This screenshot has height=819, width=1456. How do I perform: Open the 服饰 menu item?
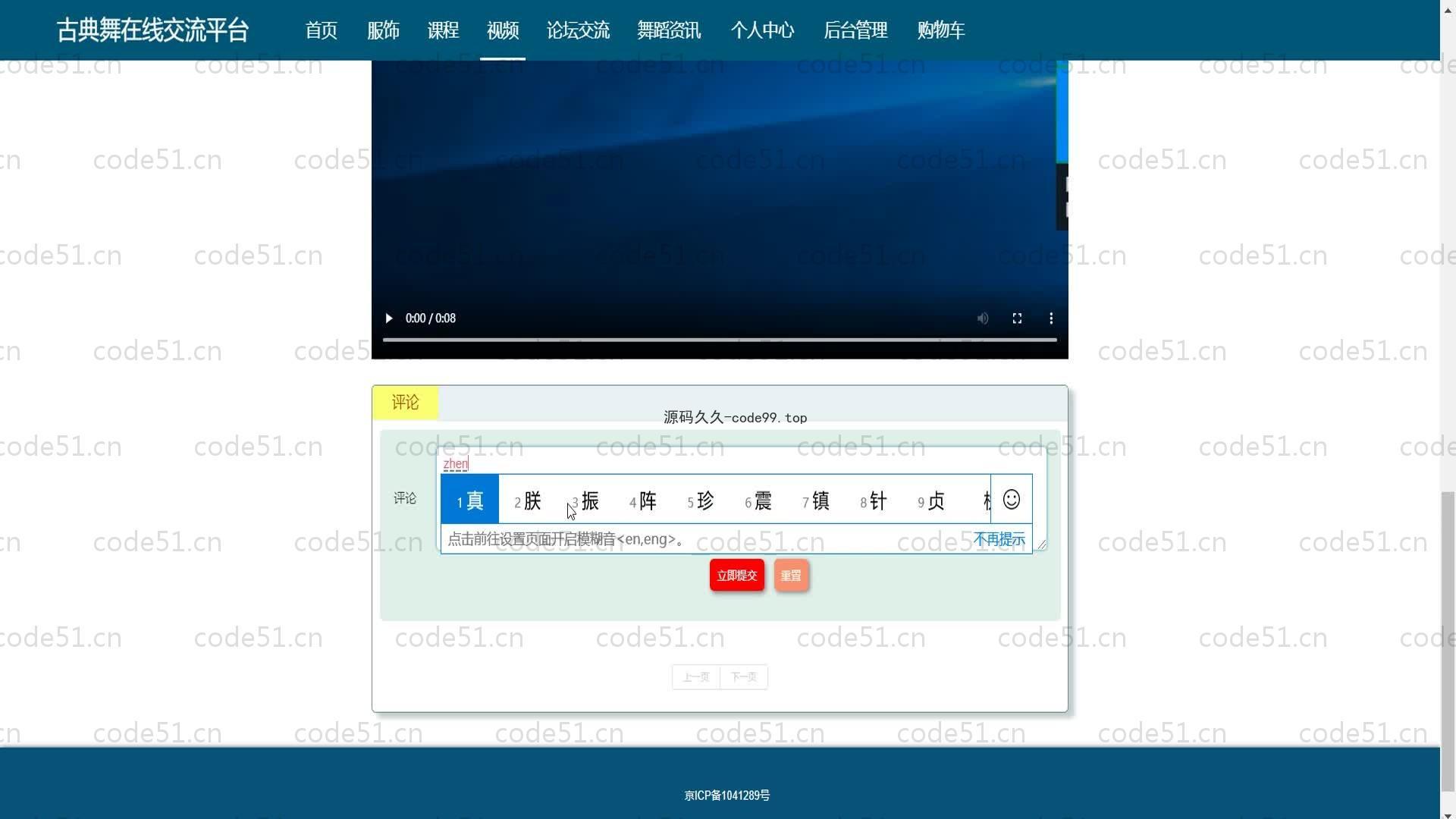tap(383, 30)
